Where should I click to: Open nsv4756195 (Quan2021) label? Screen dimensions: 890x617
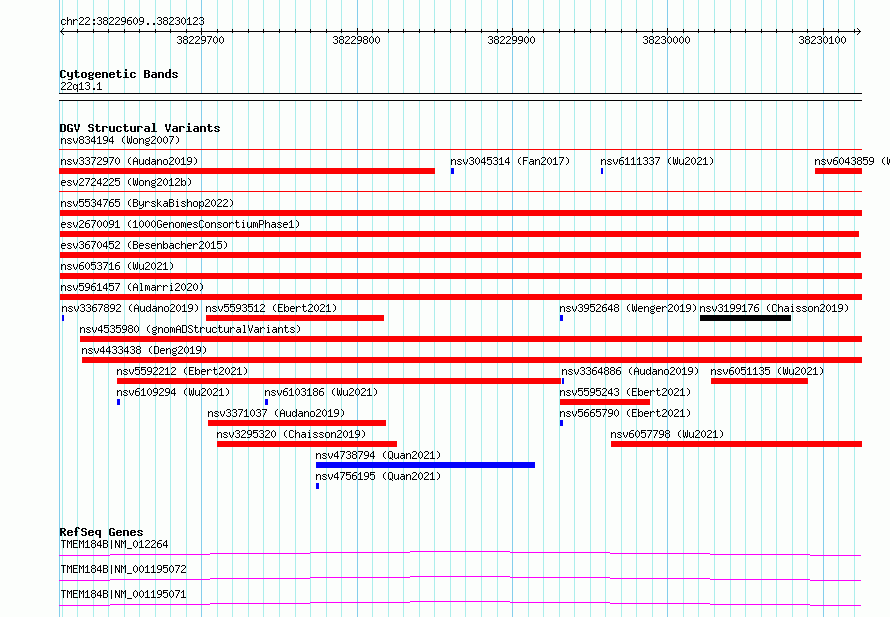point(378,476)
